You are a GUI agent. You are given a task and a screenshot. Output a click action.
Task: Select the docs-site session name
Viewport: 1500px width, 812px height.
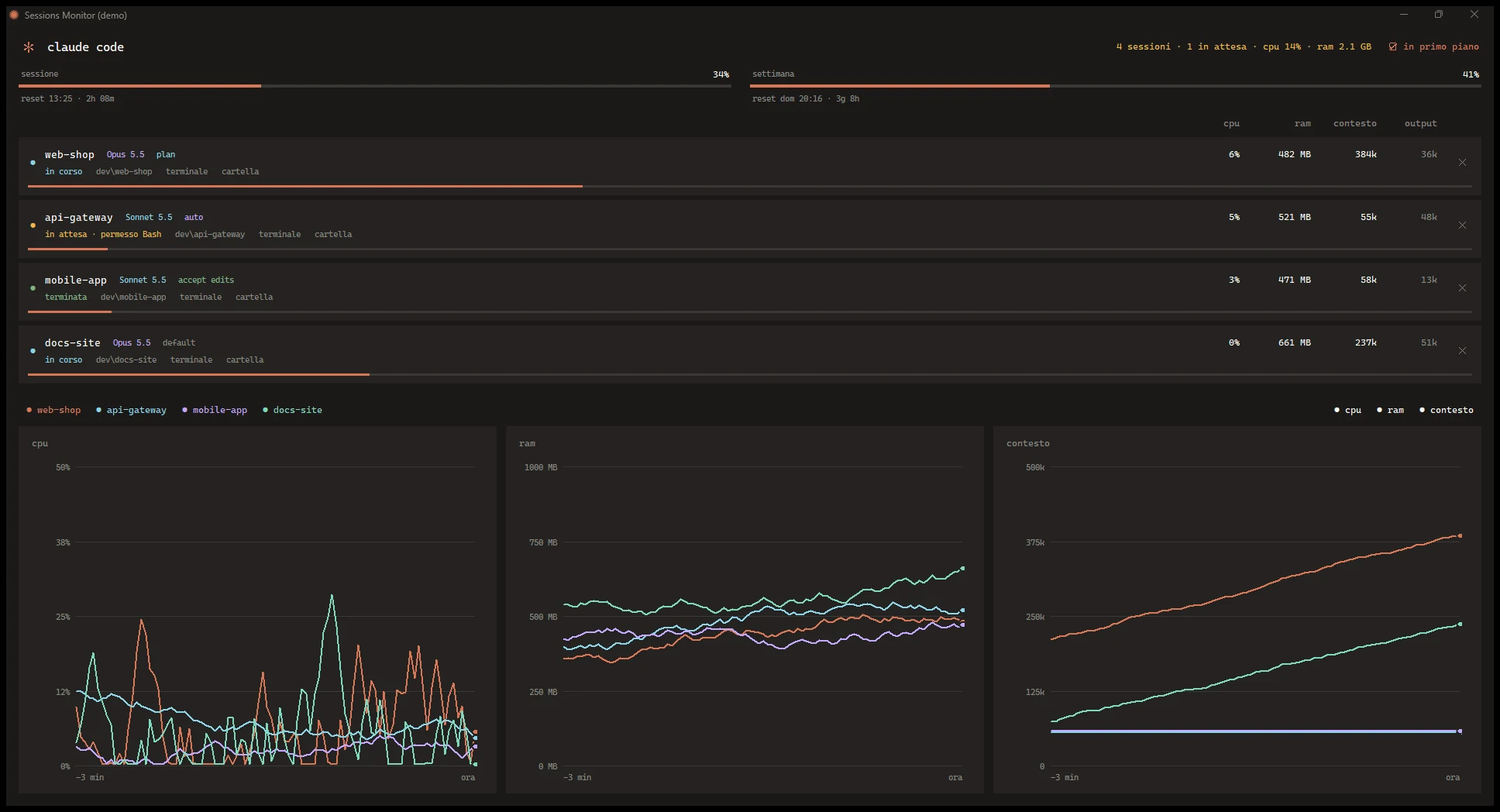pos(73,343)
